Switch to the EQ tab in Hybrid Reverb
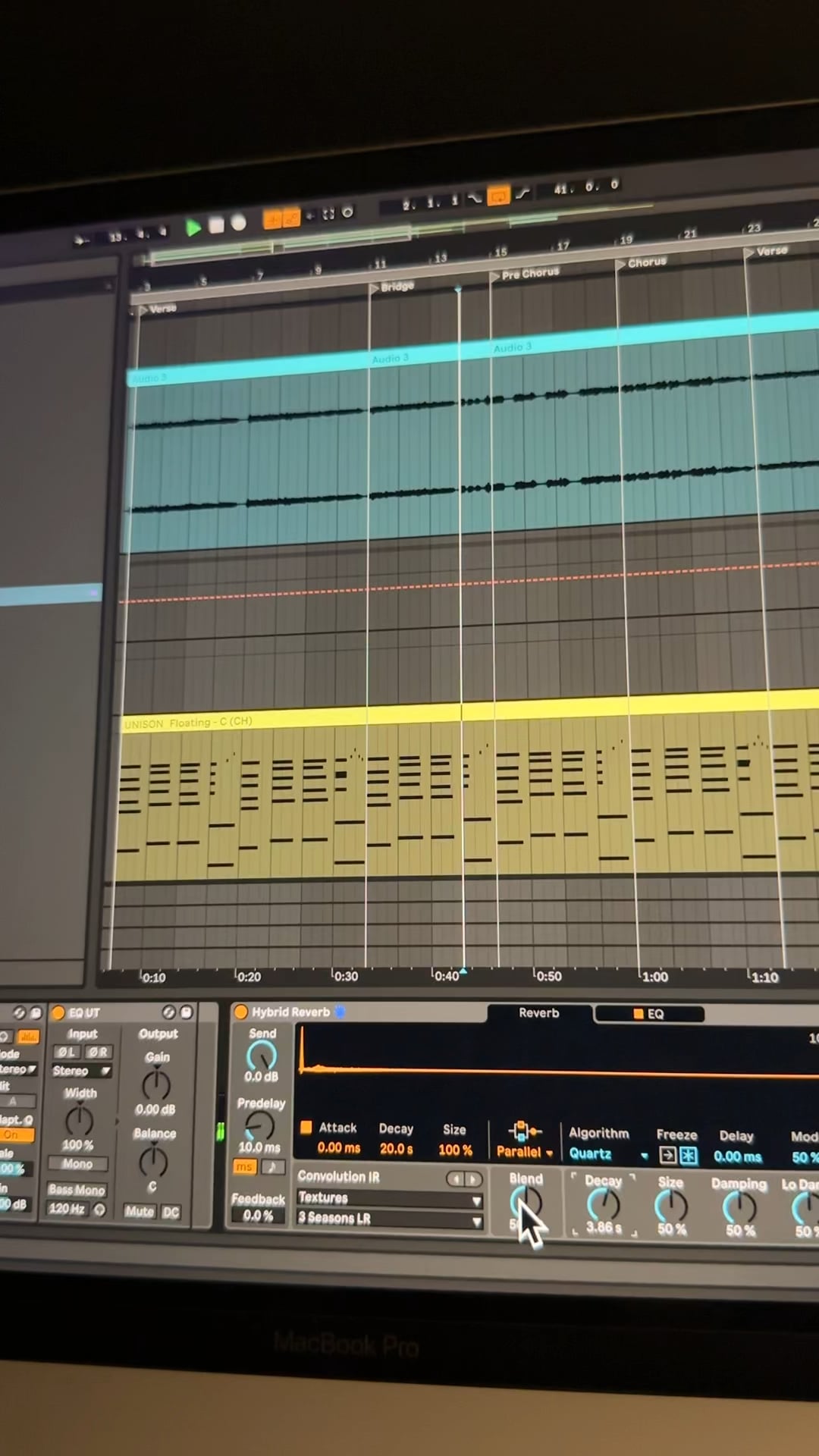Viewport: 819px width, 1456px height. click(x=649, y=1014)
